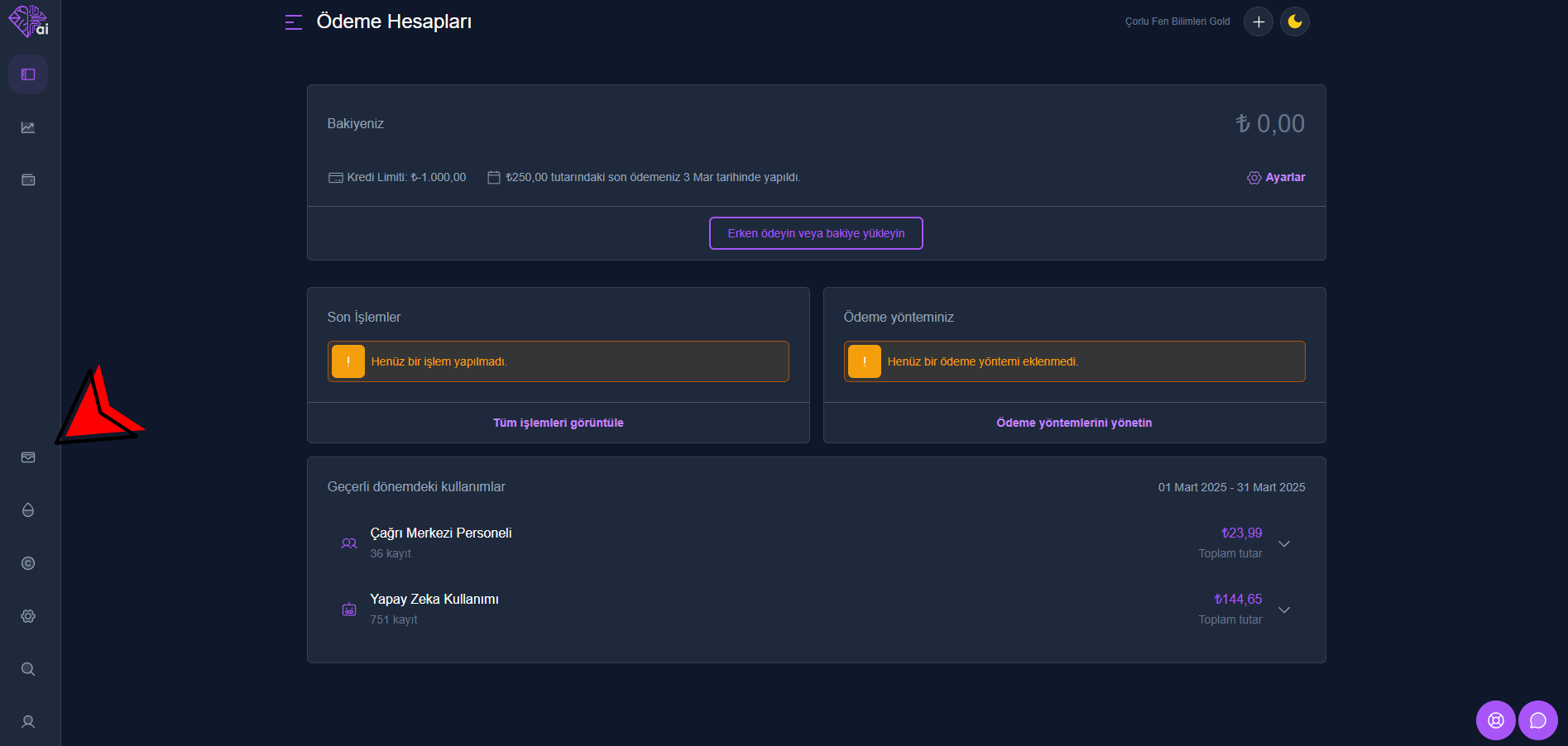Click the droplet icon in sidebar

coord(28,510)
